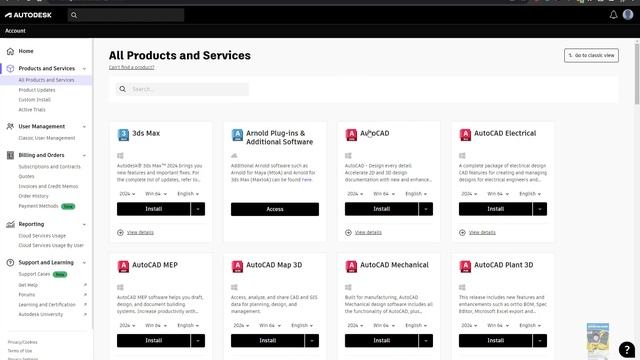Collapse the Products and Services section
Image resolution: width=640 pixels, height=360 pixels.
(x=84, y=69)
